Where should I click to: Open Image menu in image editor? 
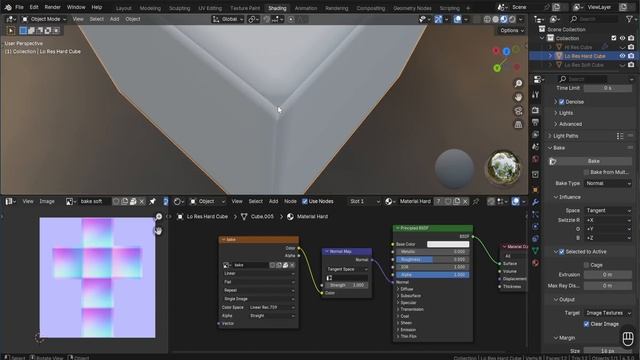(x=47, y=201)
